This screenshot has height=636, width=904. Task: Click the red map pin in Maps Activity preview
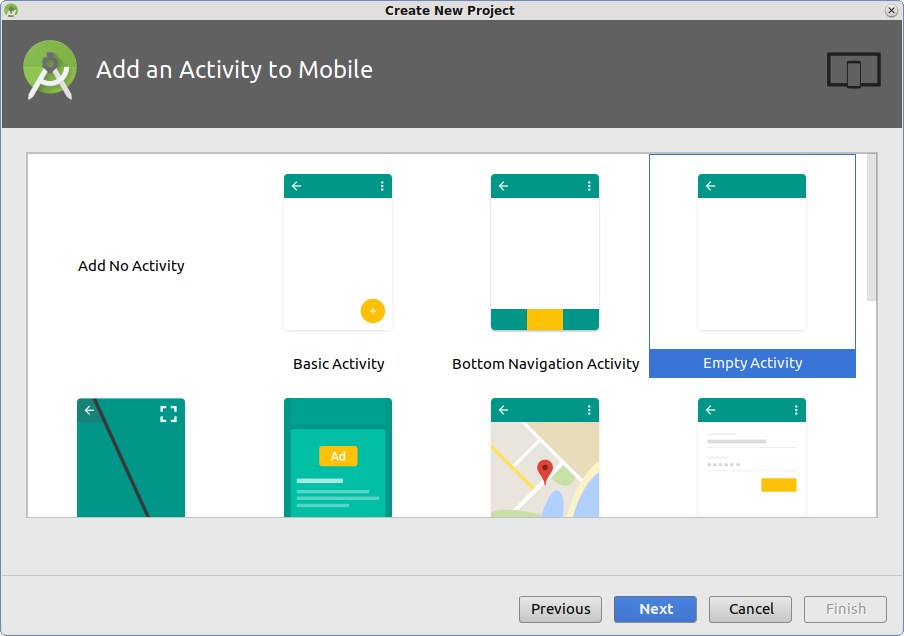pyautogui.click(x=545, y=467)
